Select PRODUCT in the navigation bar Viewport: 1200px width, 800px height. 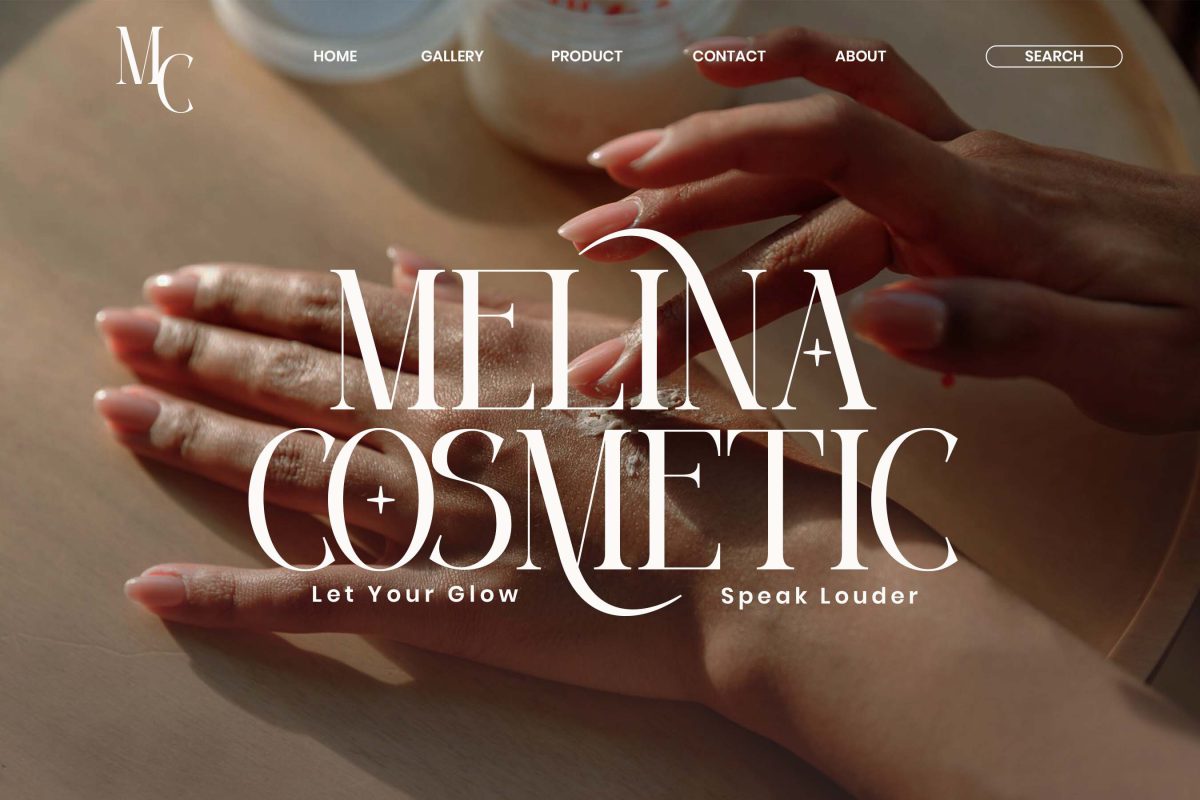click(587, 56)
